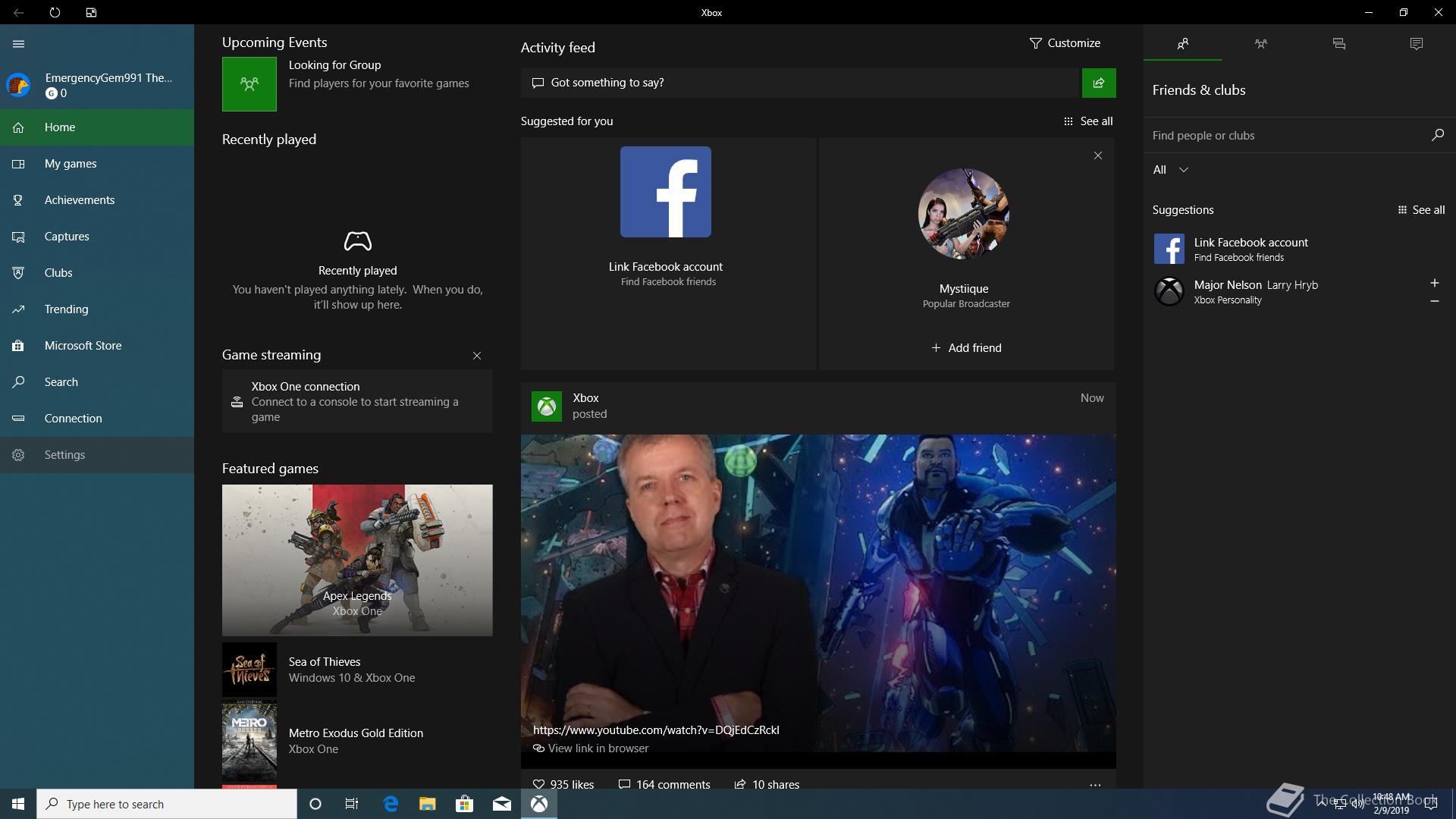Open Link Facebook account in Suggestions list
This screenshot has width=1456, height=819.
1299,249
